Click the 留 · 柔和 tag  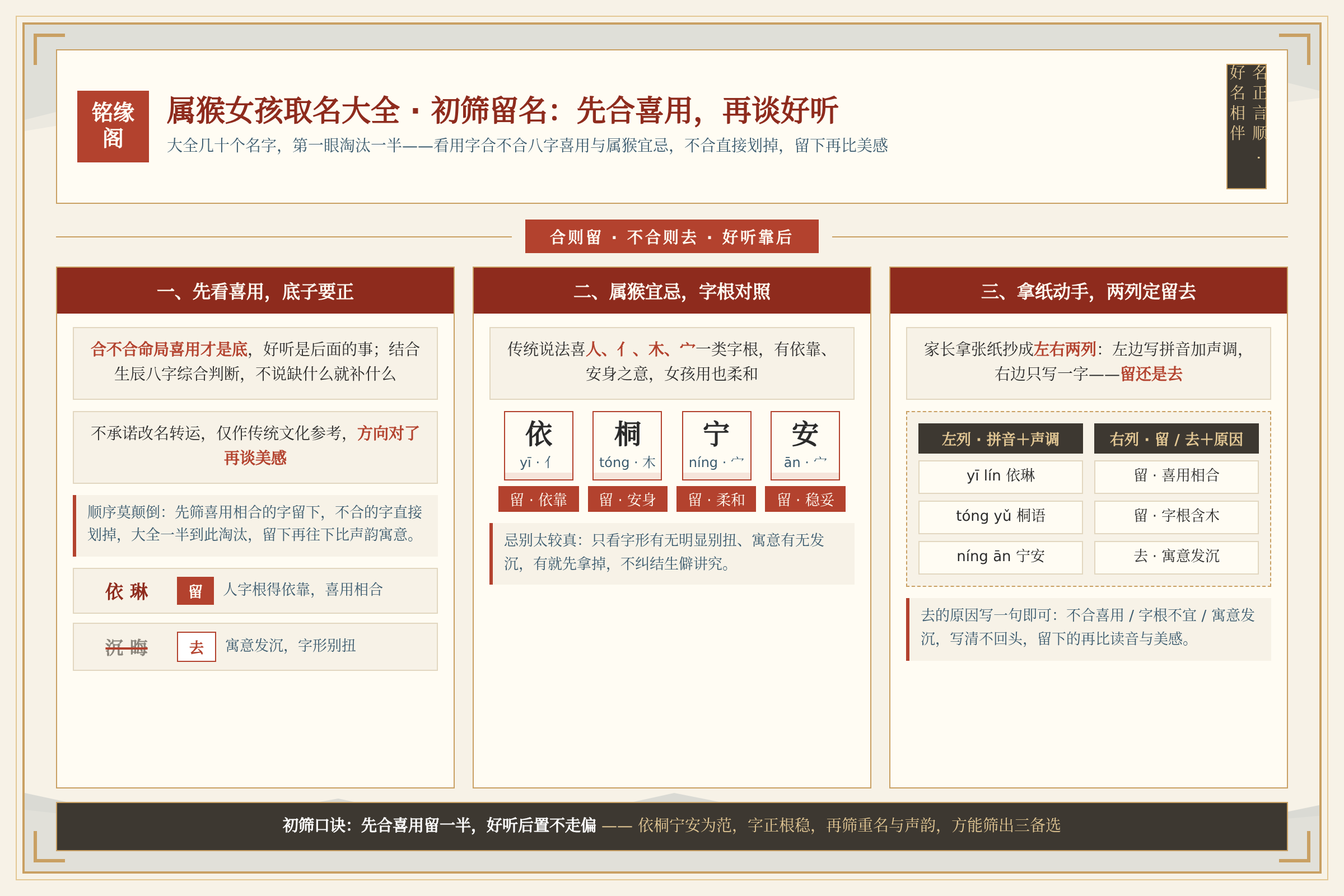click(717, 500)
